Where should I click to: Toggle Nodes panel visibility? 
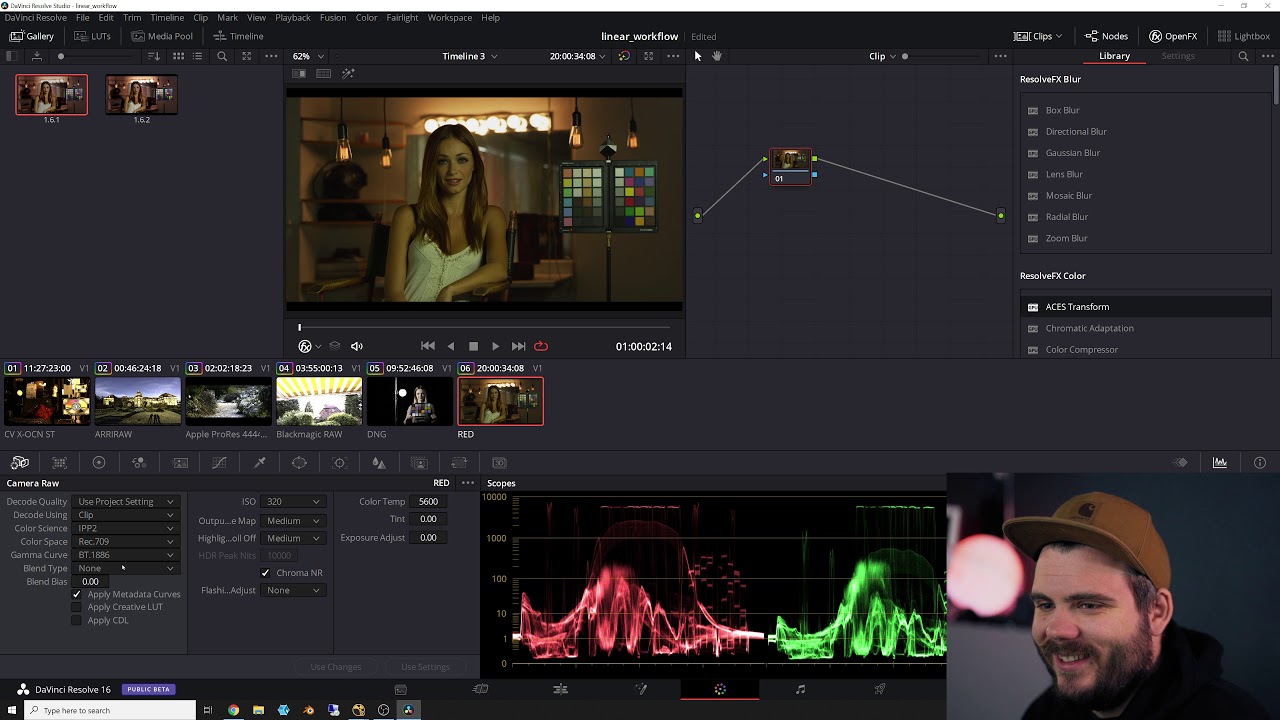pos(1106,36)
